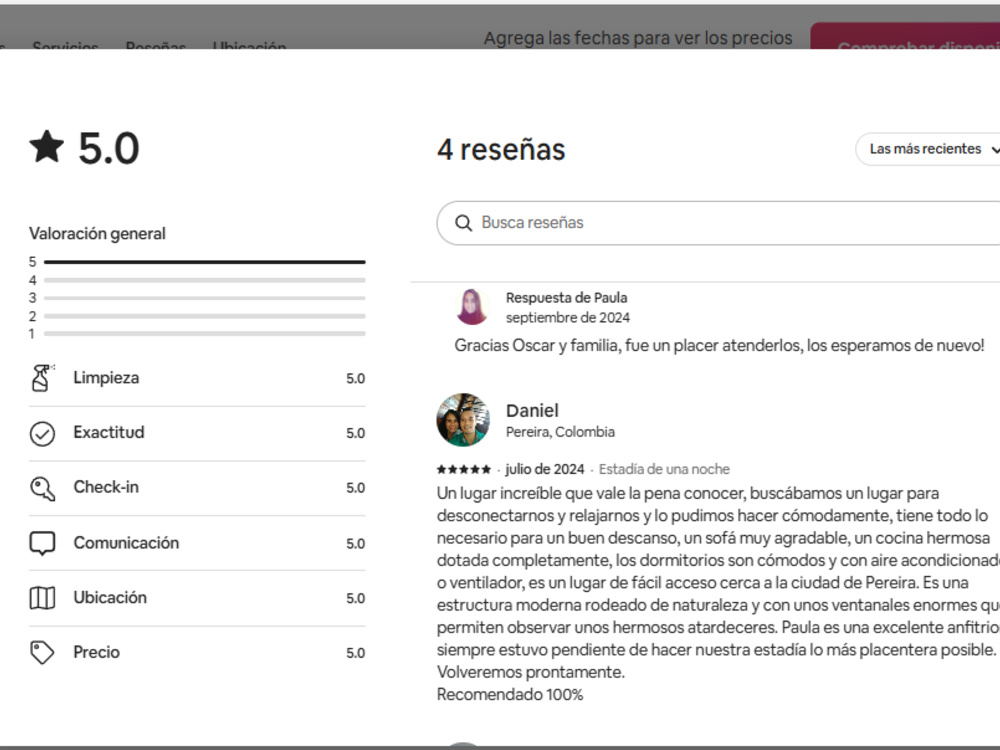Image resolution: width=1000 pixels, height=750 pixels.
Task: Click the Check-in category label
Action: (x=106, y=487)
